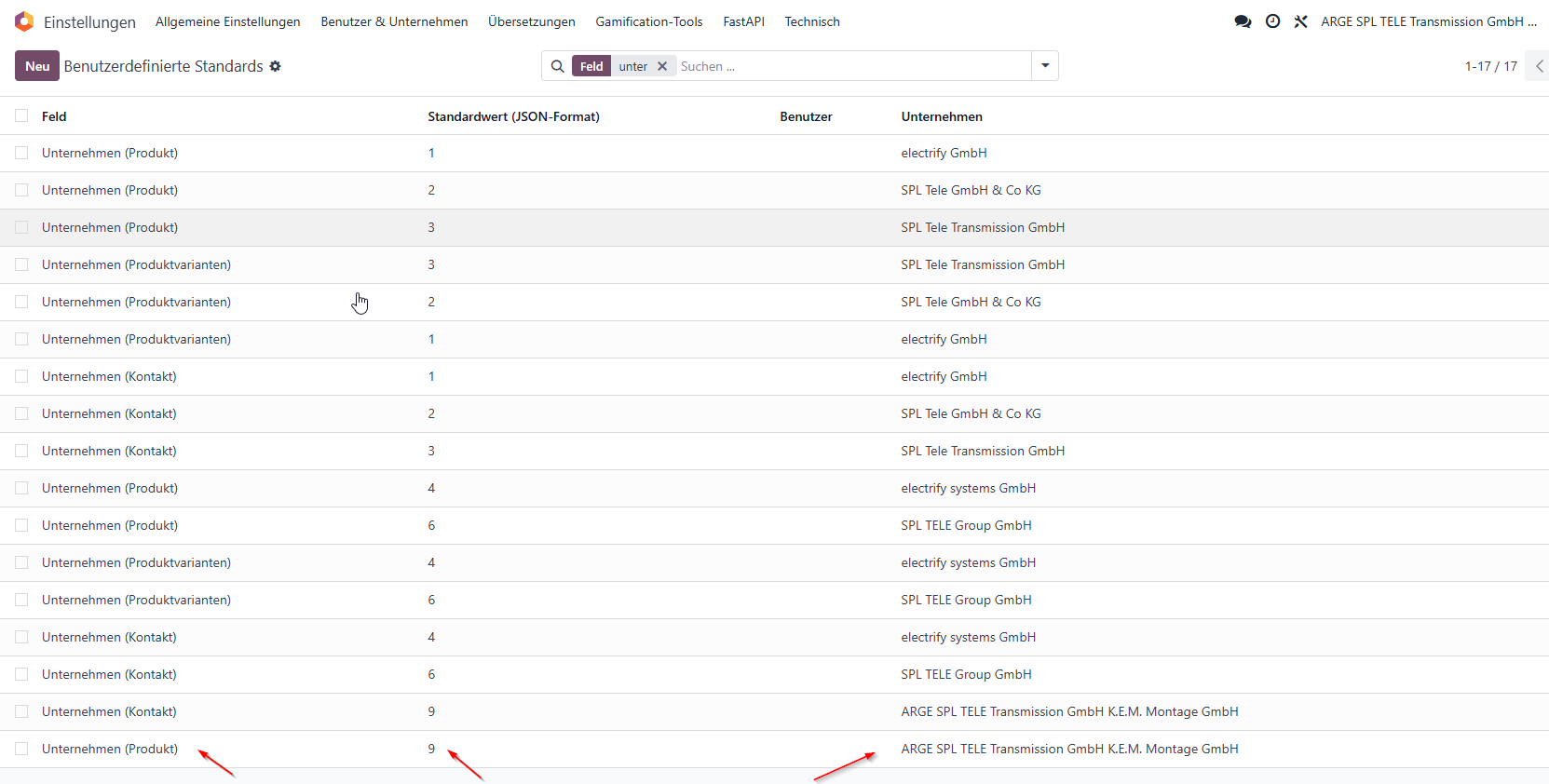
Task: Open the conversations chat icon
Action: coord(1243,21)
